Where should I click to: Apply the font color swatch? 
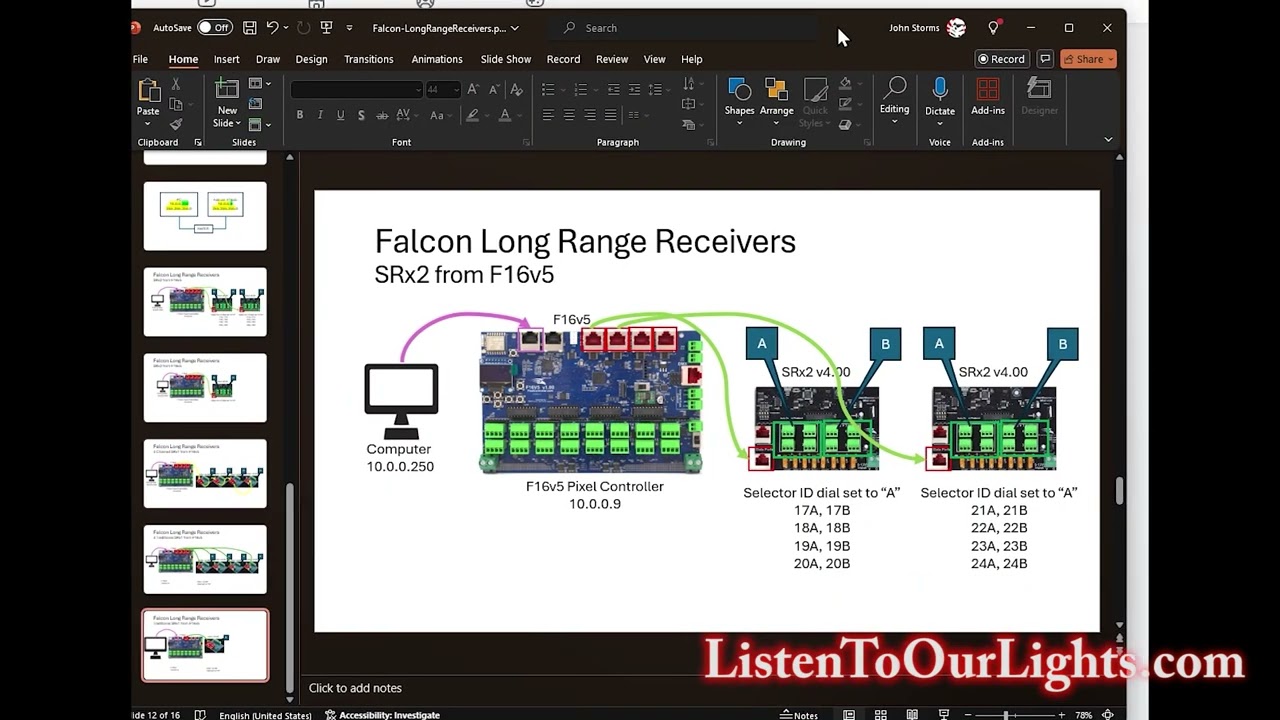point(504,115)
